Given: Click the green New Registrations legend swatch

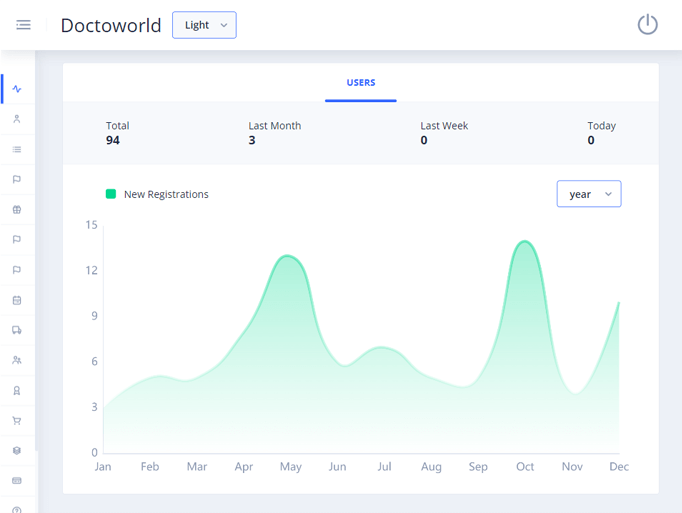Looking at the screenshot, I should pyautogui.click(x=111, y=194).
